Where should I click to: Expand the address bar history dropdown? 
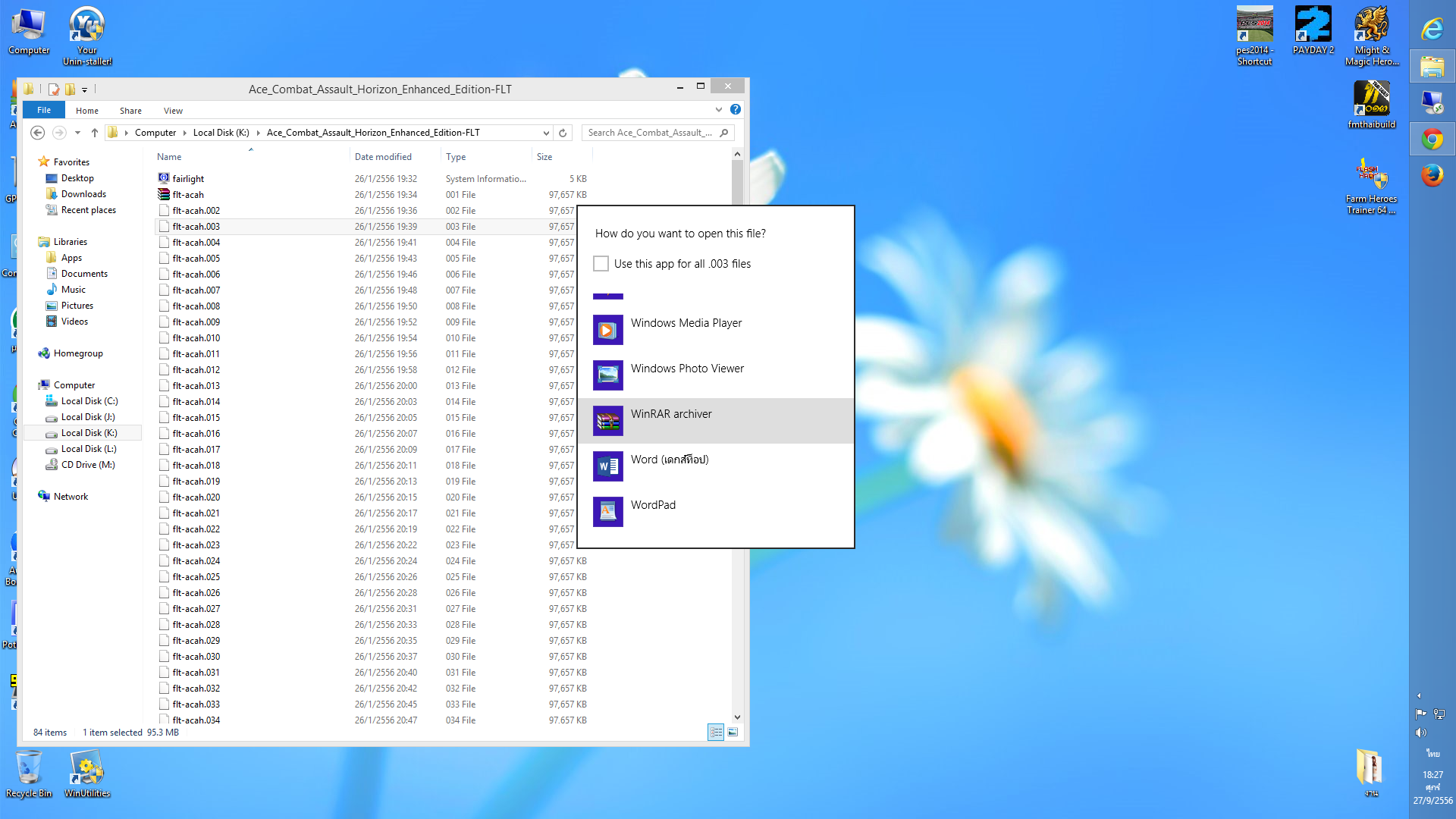pos(546,133)
